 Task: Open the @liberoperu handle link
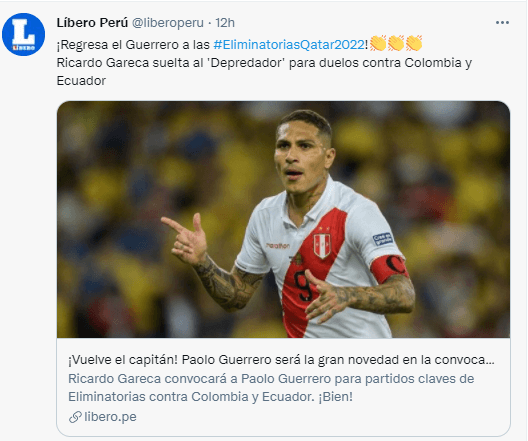[x=167, y=23]
